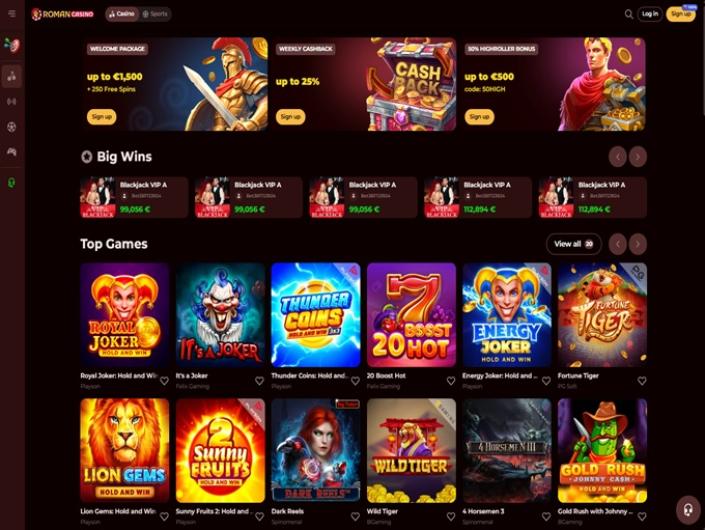
Task: Advance the Top Games carousel with the right arrow
Action: pos(638,244)
